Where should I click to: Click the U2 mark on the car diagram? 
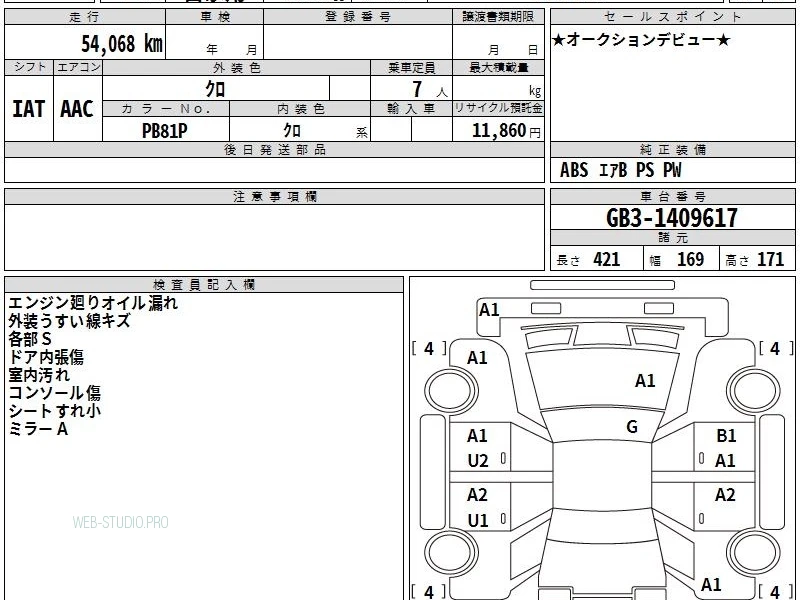[x=478, y=461]
